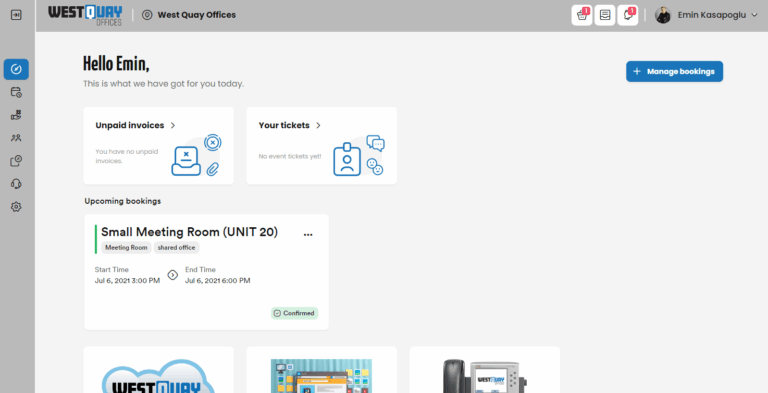
Task: Expand Your tickets via its chevron
Action: click(x=318, y=125)
